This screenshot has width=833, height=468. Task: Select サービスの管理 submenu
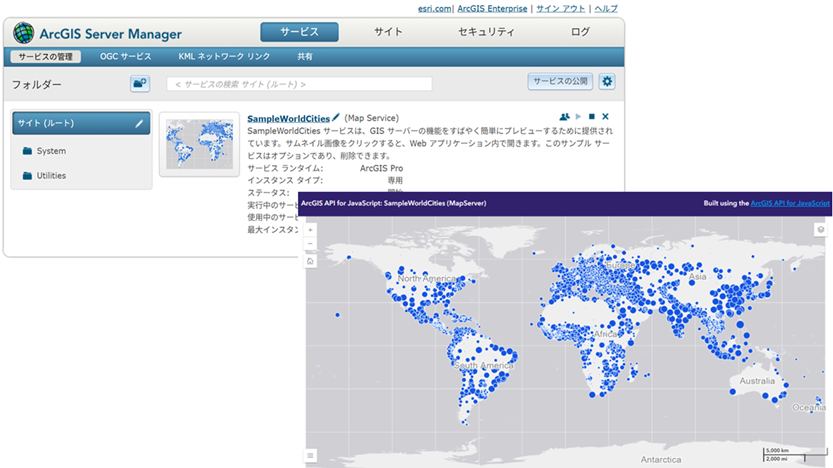[45, 56]
